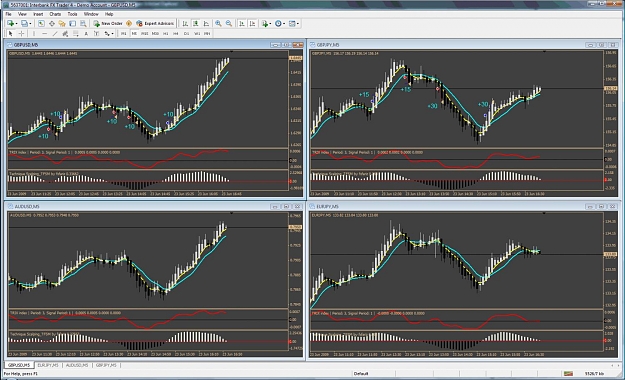Toggle the Expert Advisors button
625x380 pixels.
155,24
